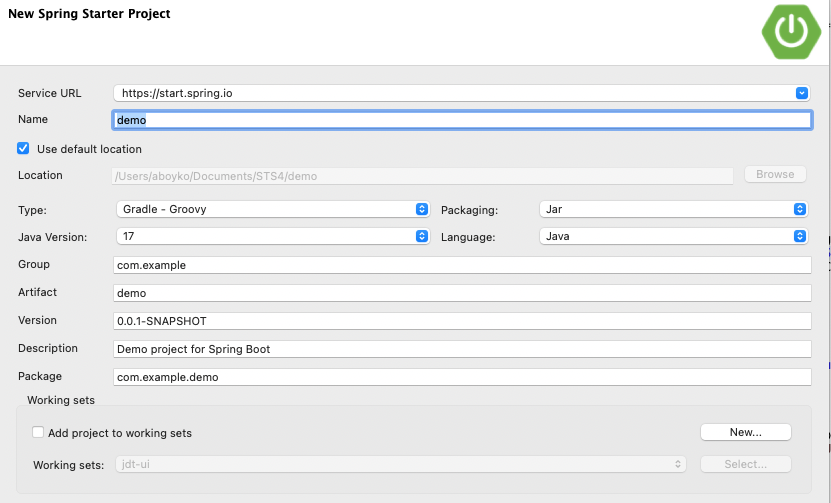Click into the Name text field
831x503 pixels.
click(460, 120)
